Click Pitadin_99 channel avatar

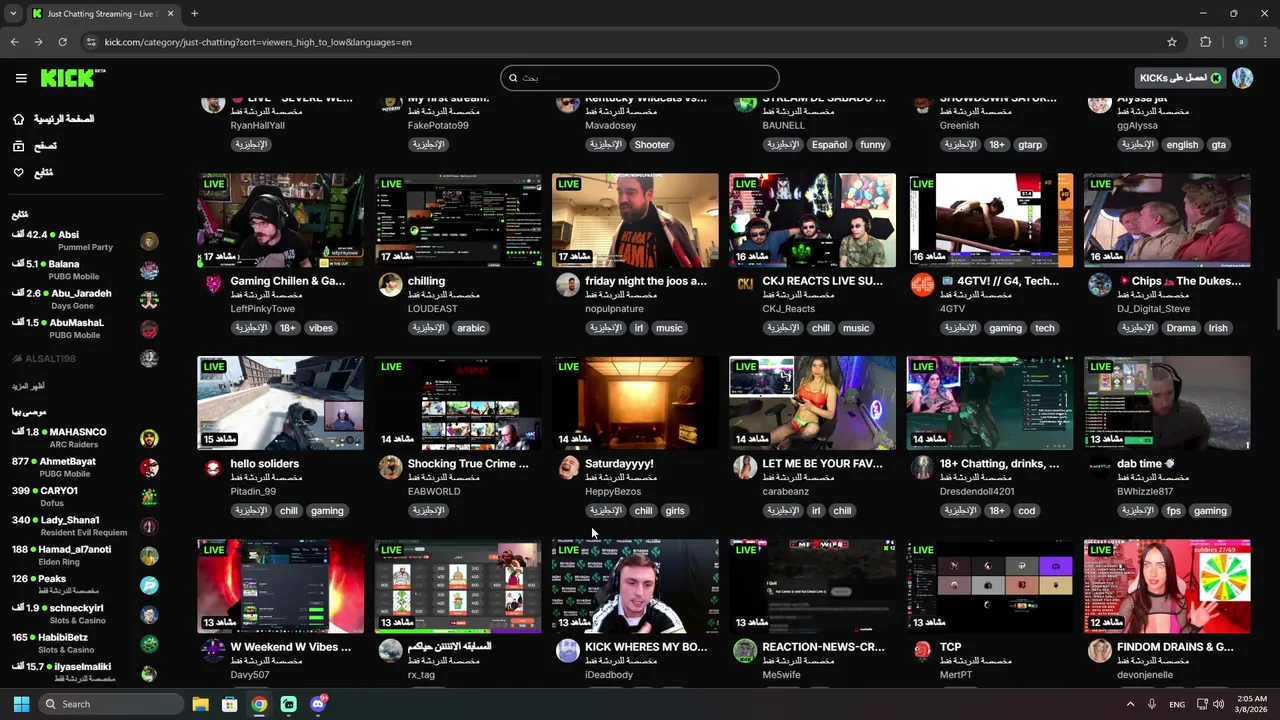tap(213, 468)
